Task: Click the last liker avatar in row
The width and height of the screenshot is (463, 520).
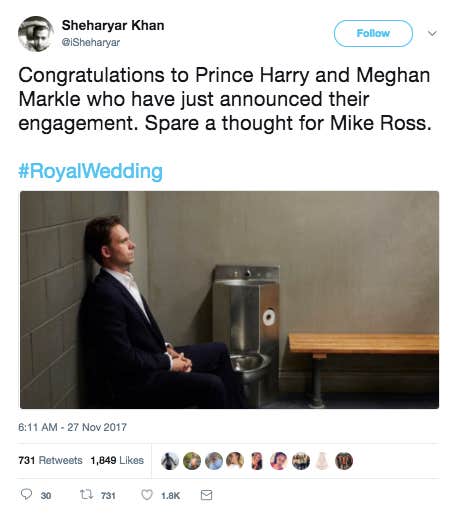Action: tap(344, 461)
